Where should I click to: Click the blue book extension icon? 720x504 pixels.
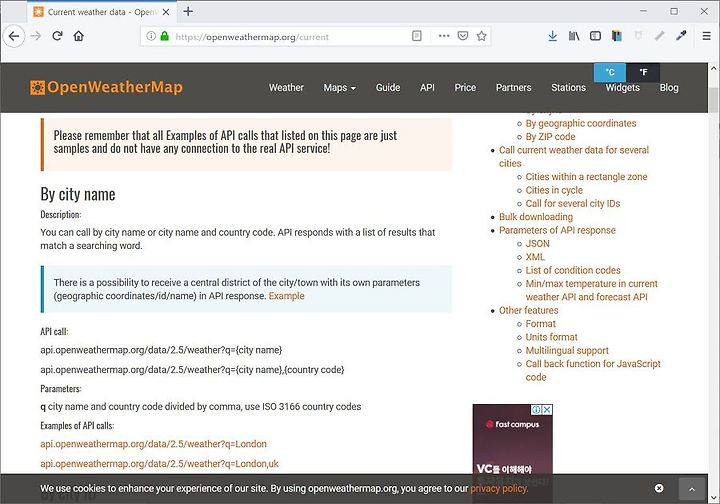pos(617,36)
